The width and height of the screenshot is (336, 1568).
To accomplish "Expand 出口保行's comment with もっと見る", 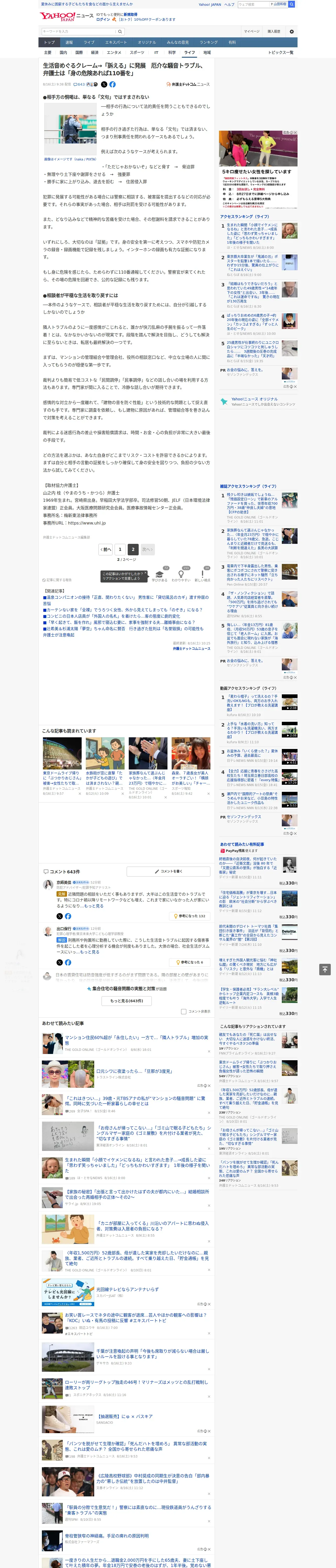I will pyautogui.click(x=90, y=952).
